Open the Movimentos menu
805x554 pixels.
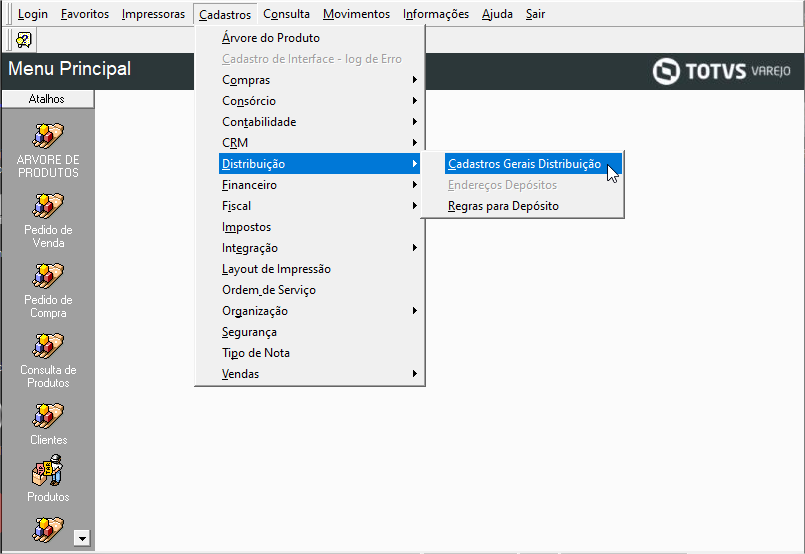point(356,14)
